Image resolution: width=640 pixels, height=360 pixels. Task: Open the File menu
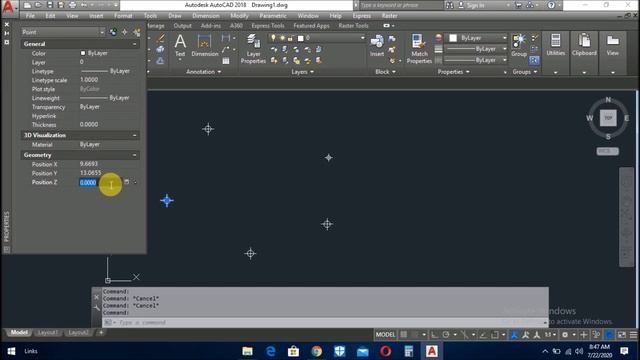30,16
